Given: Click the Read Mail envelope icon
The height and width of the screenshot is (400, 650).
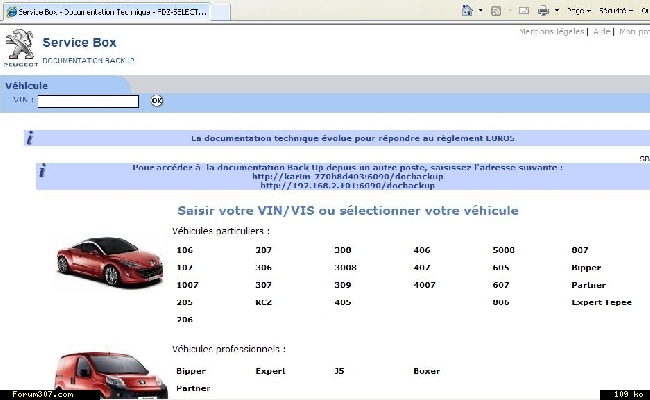Looking at the screenshot, I should 524,10.
